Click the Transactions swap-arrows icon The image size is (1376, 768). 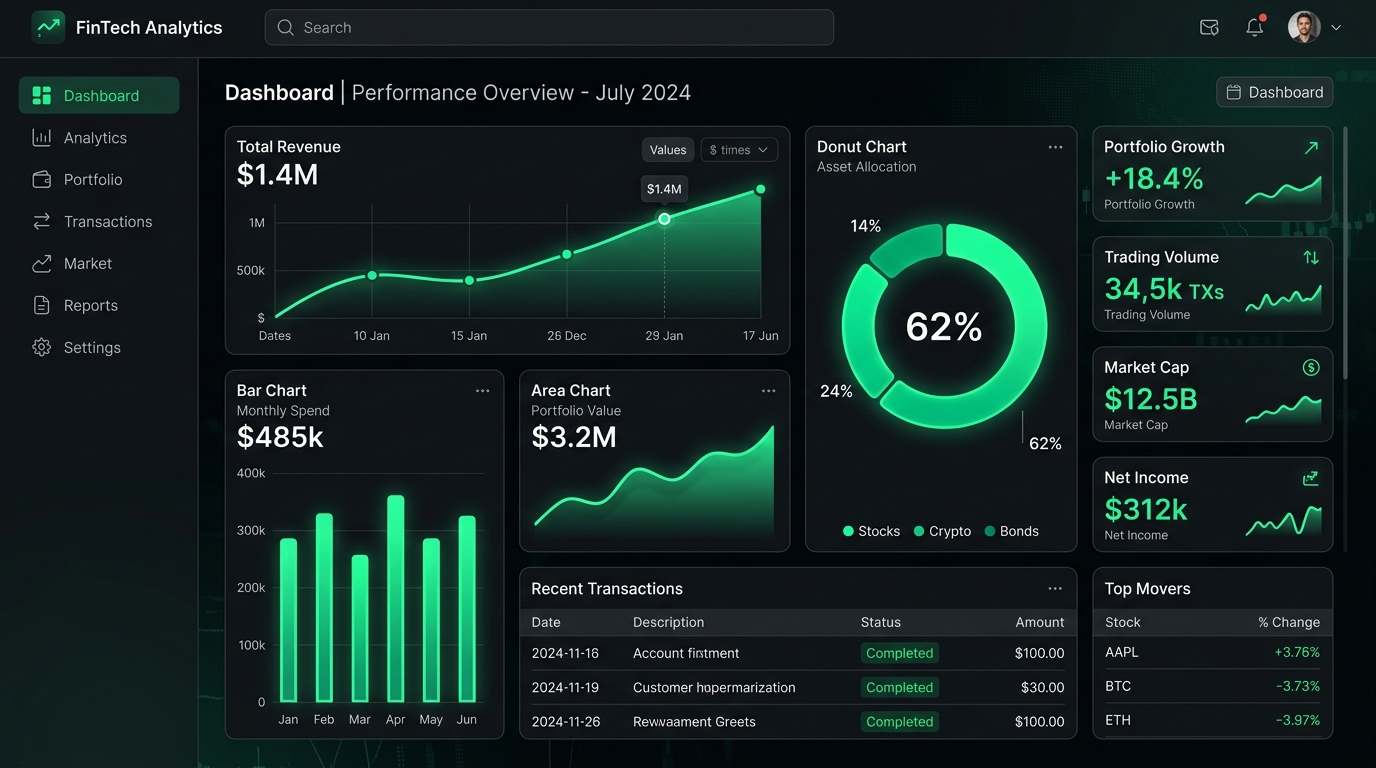point(42,222)
